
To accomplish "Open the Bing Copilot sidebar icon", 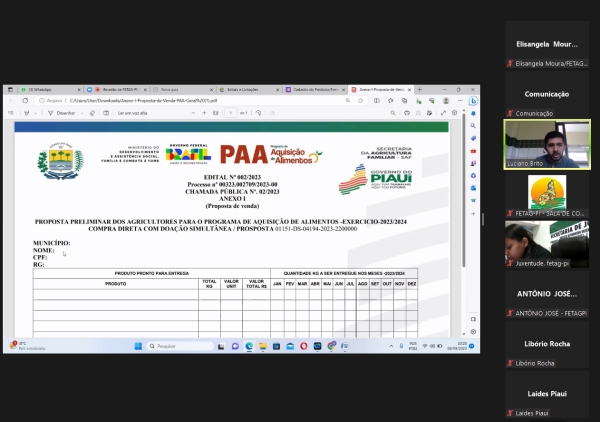I will point(473,100).
